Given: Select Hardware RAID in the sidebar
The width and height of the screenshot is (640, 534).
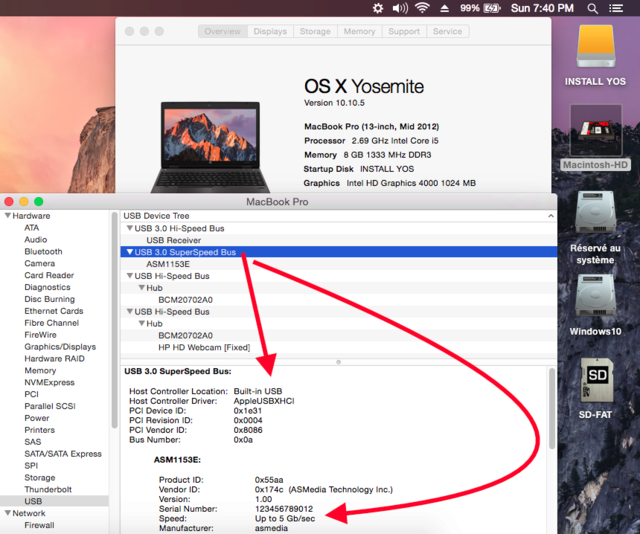Looking at the screenshot, I should click(54, 358).
